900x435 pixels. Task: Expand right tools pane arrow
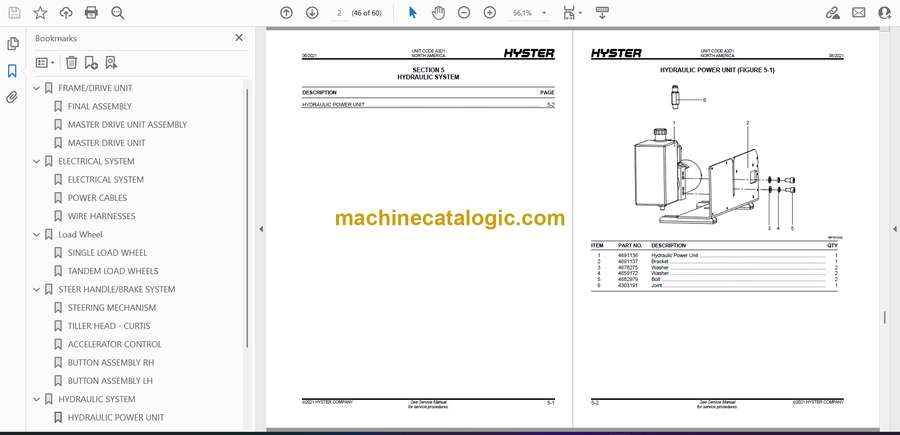[894, 229]
